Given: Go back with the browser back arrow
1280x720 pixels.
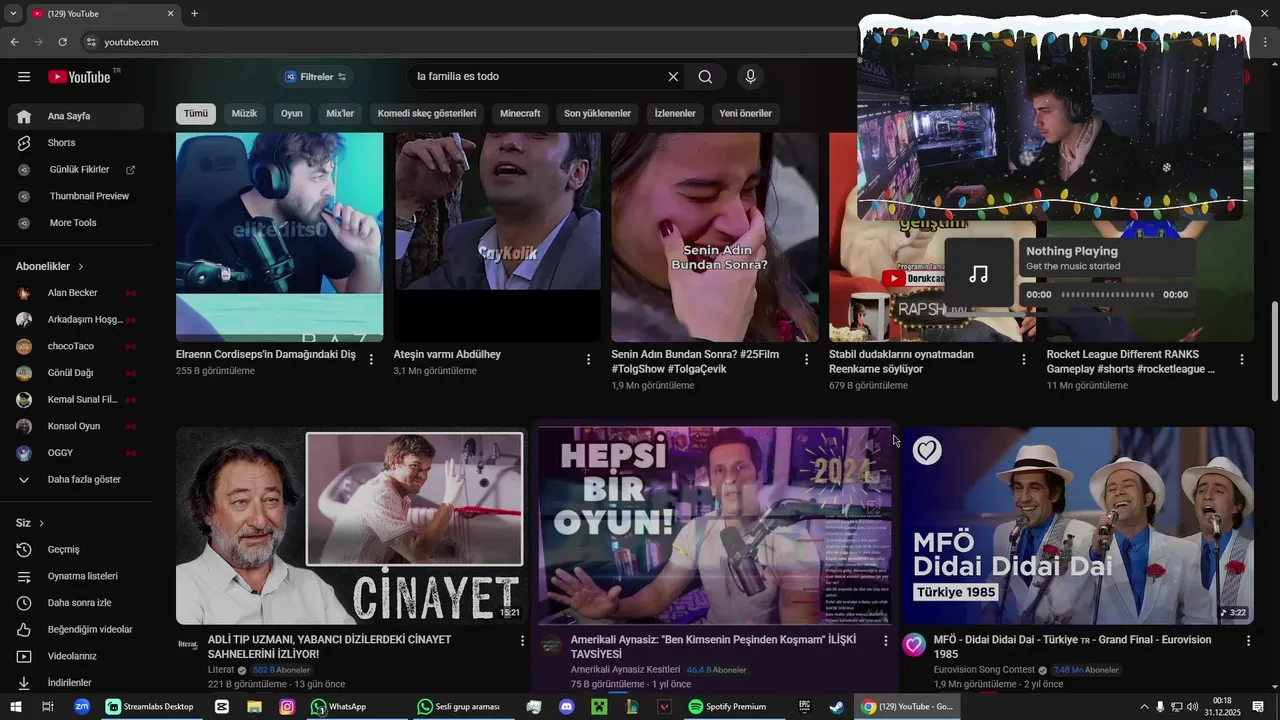Looking at the screenshot, I should [14, 42].
